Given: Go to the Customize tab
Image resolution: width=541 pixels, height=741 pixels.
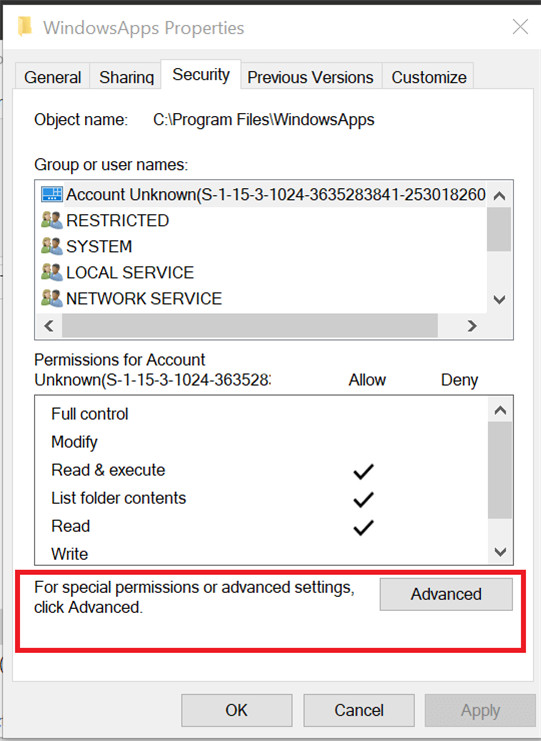Looking at the screenshot, I should pyautogui.click(x=429, y=77).
